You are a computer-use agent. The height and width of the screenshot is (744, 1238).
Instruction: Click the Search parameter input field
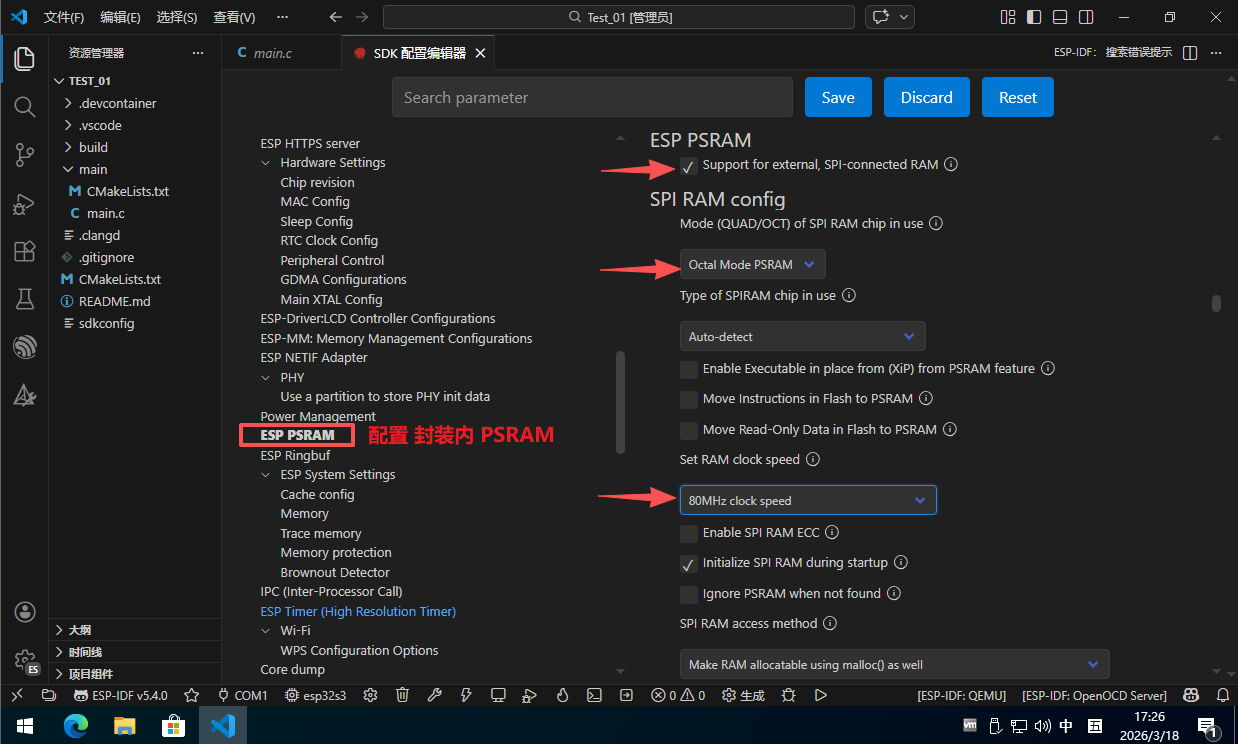click(x=592, y=97)
